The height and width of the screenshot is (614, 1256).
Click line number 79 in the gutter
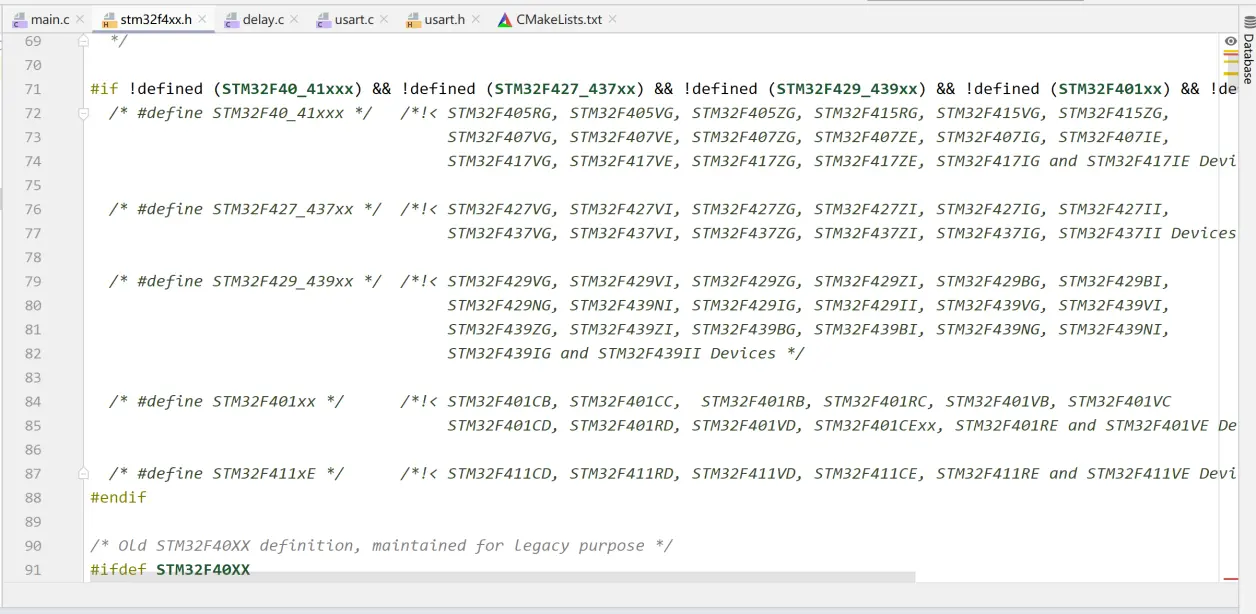pos(32,281)
